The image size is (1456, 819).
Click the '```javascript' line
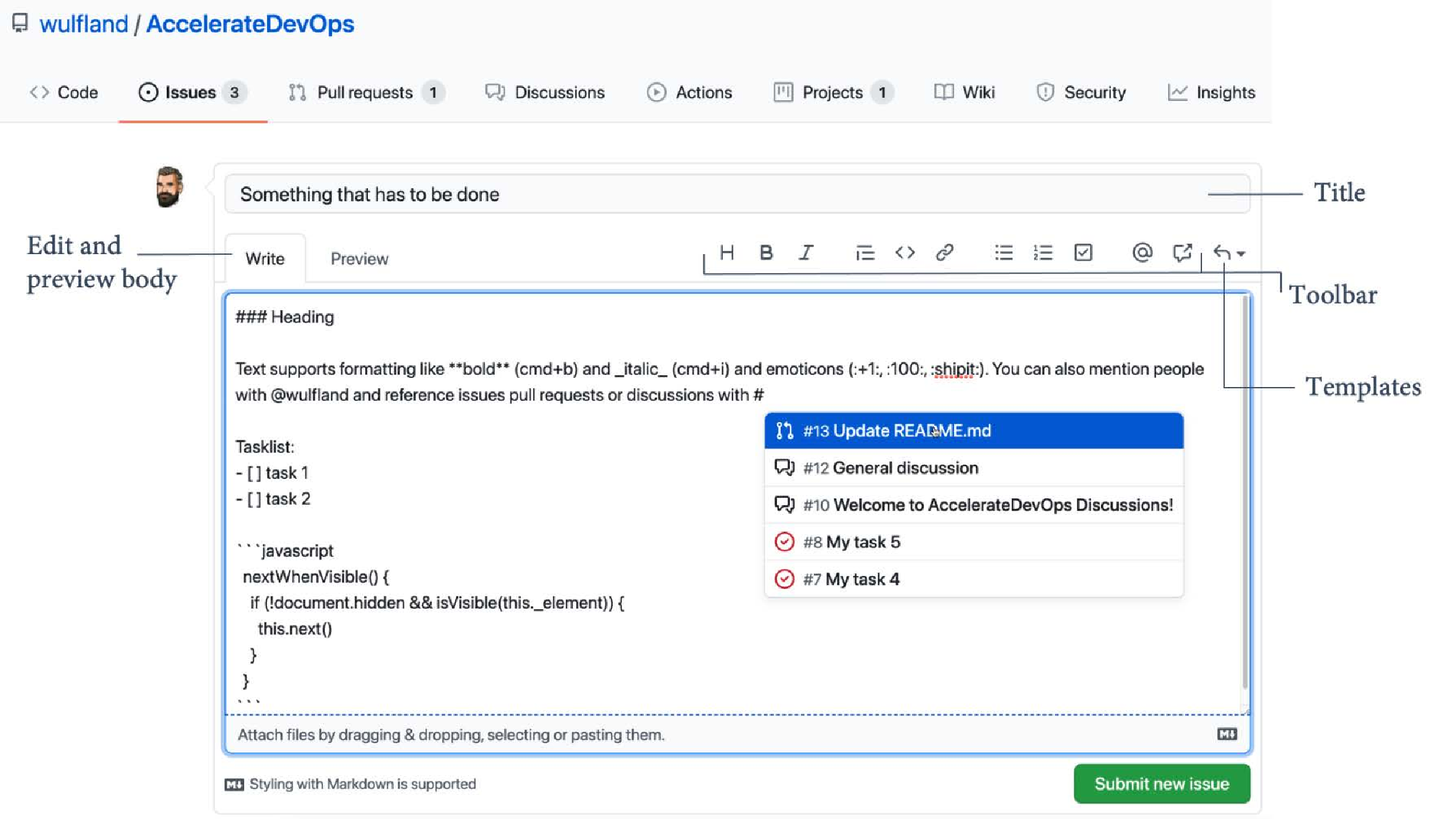pyautogui.click(x=285, y=551)
